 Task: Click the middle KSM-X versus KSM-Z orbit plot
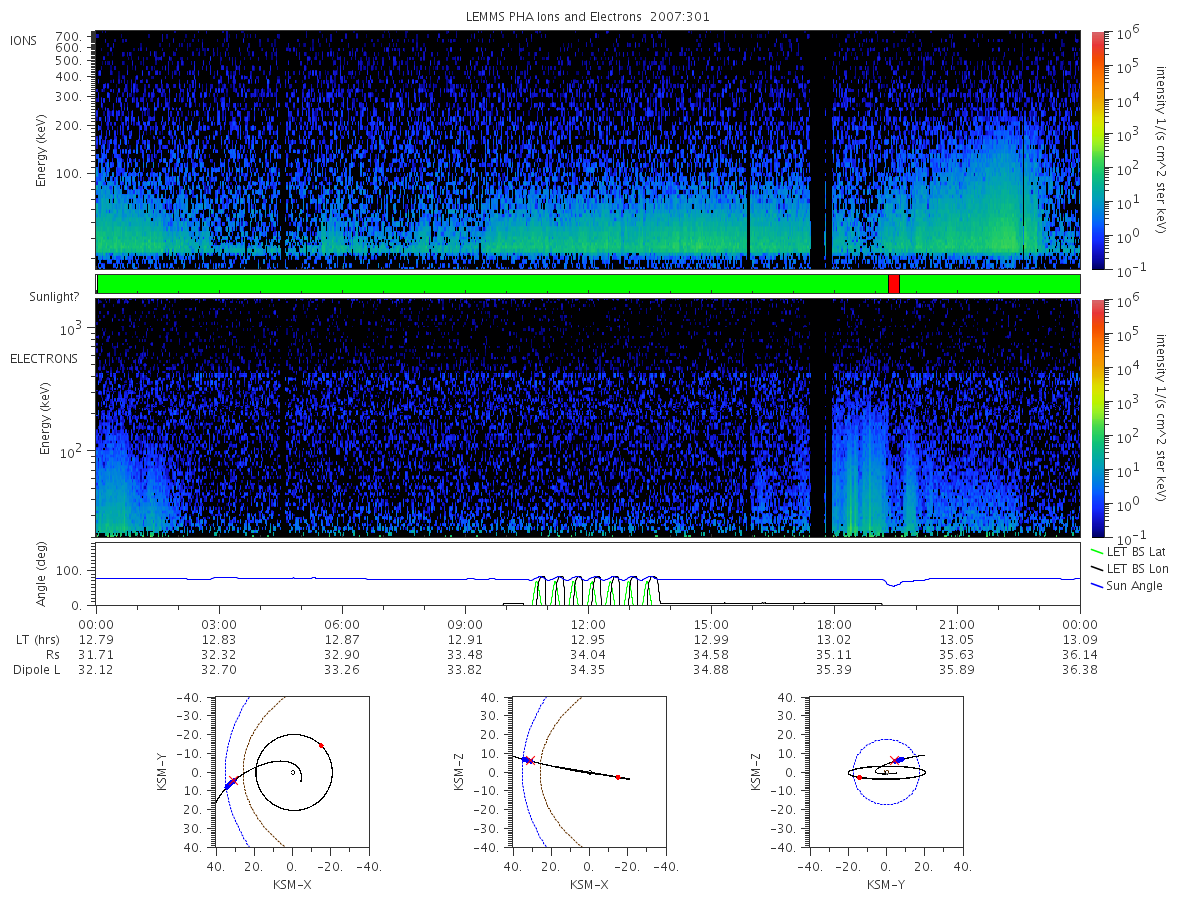(x=588, y=772)
